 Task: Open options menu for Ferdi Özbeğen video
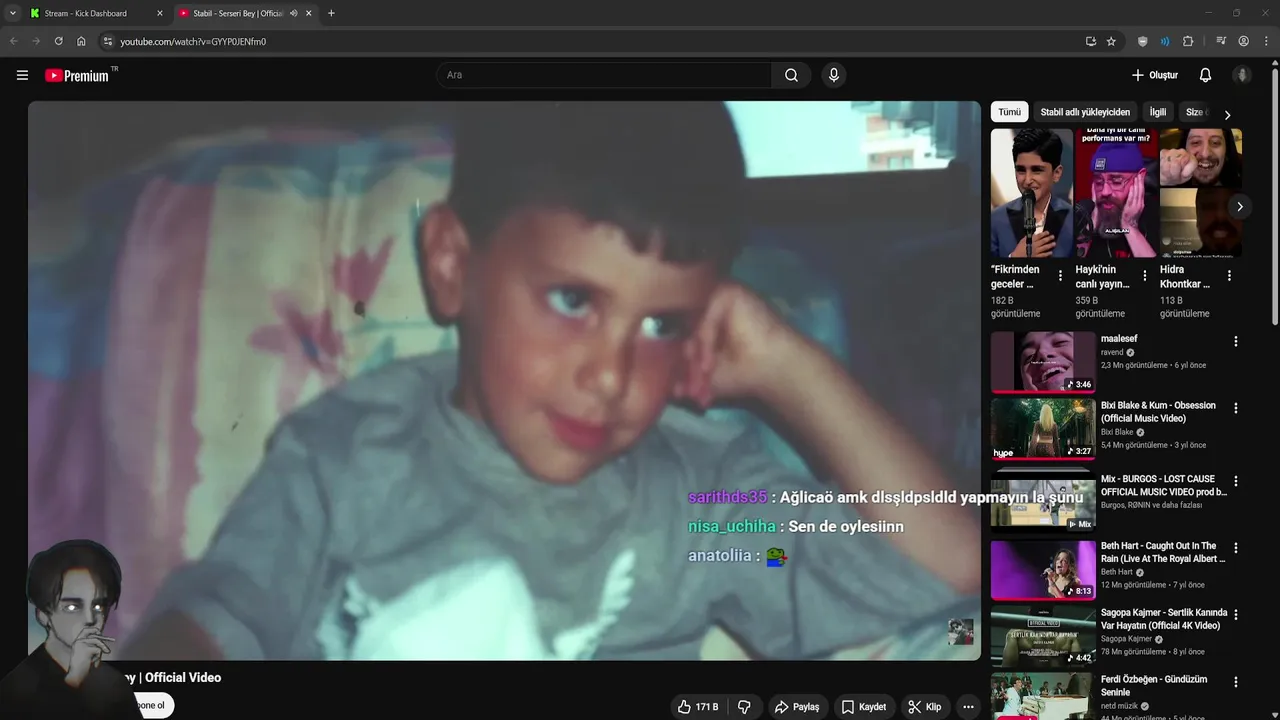click(x=1235, y=682)
